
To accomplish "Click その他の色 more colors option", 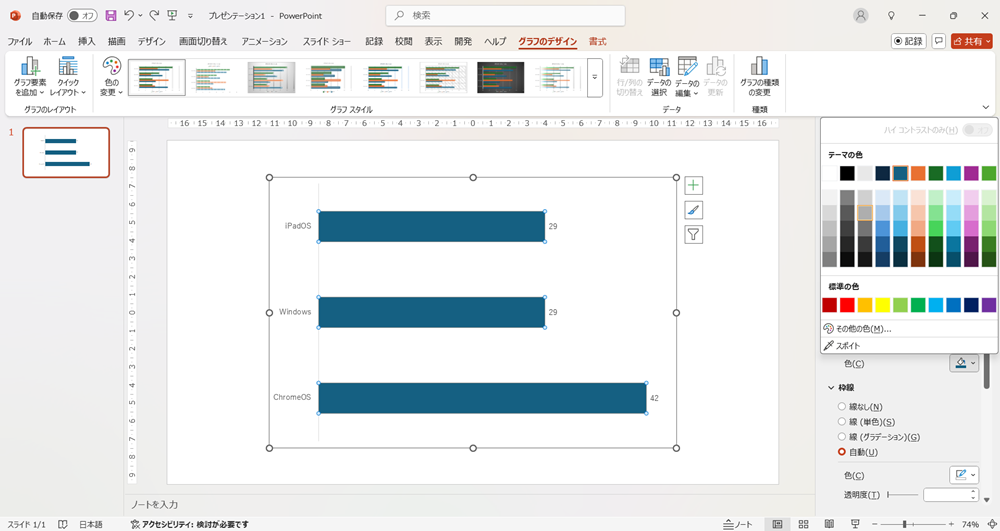I will (909, 329).
